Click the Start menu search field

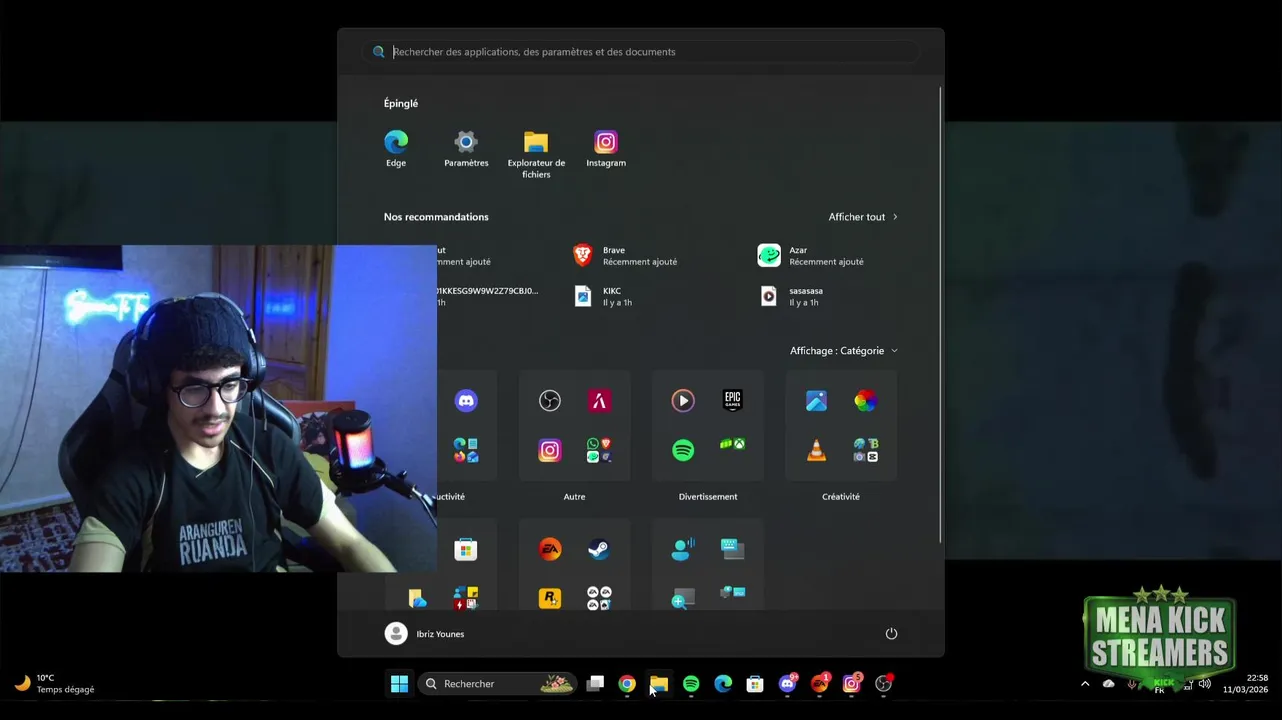pyautogui.click(x=641, y=52)
